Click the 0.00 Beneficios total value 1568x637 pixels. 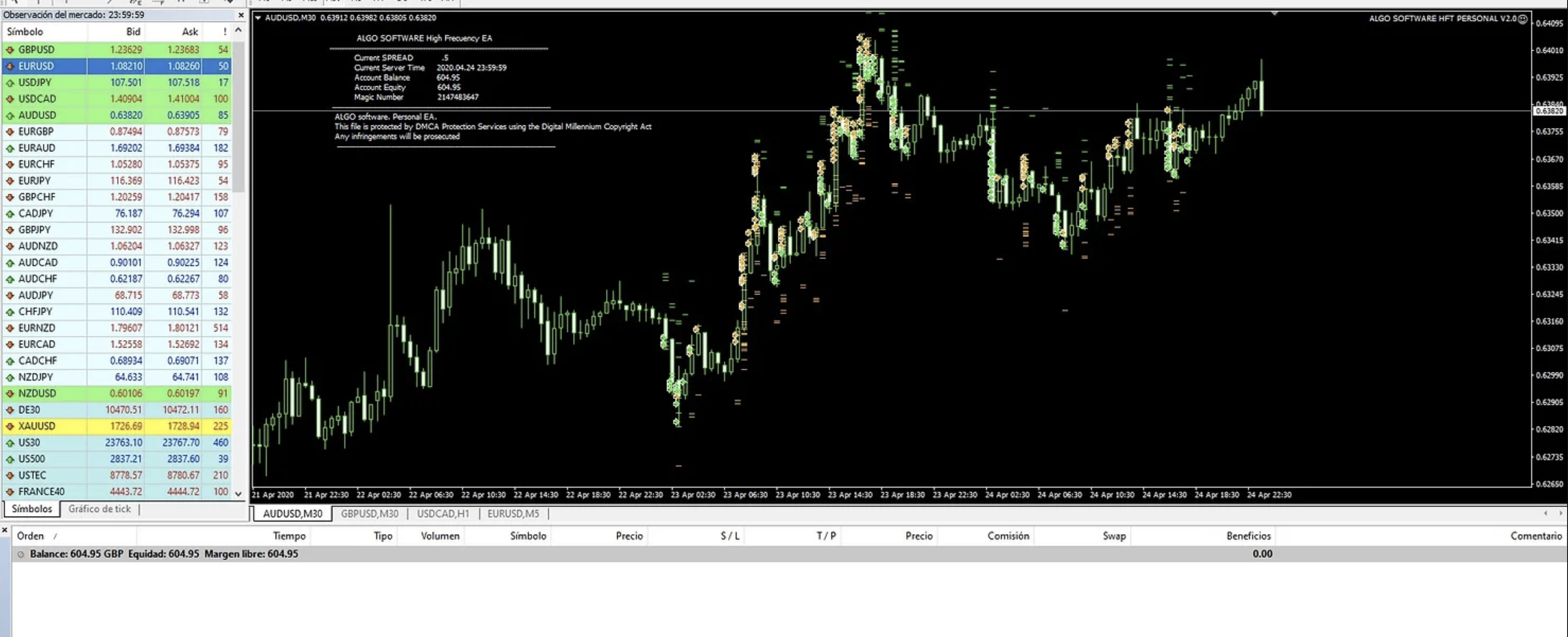click(1263, 554)
